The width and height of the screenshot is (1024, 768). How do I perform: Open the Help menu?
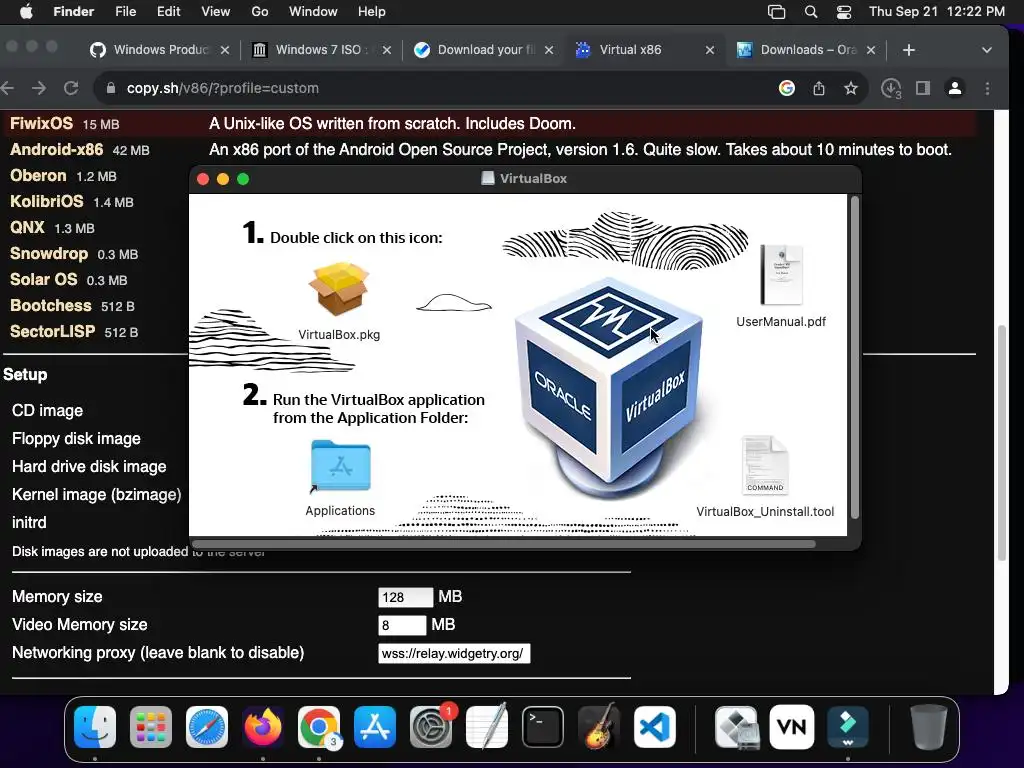pyautogui.click(x=372, y=12)
